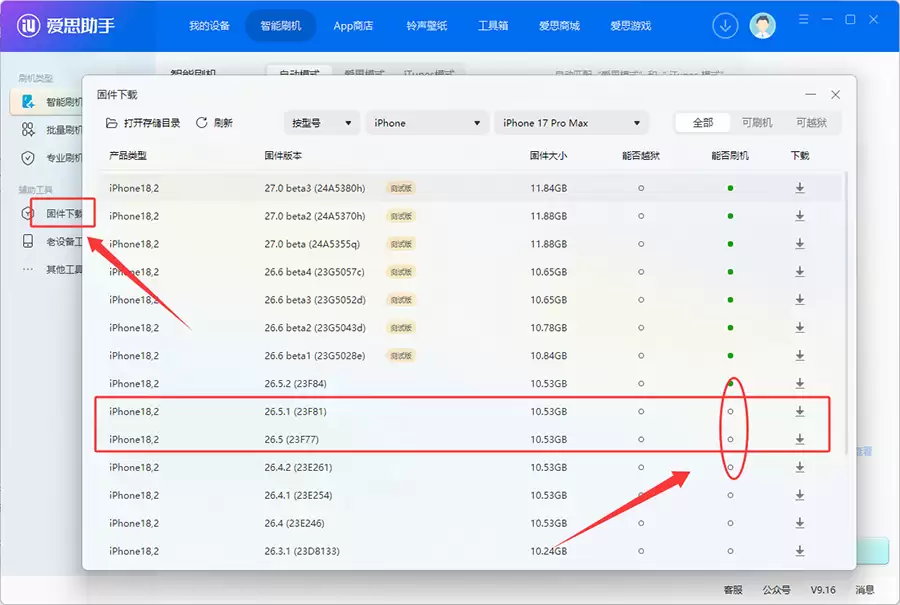The width and height of the screenshot is (900, 605).
Task: Click the 能否越狱 column header
Action: [x=641, y=156]
